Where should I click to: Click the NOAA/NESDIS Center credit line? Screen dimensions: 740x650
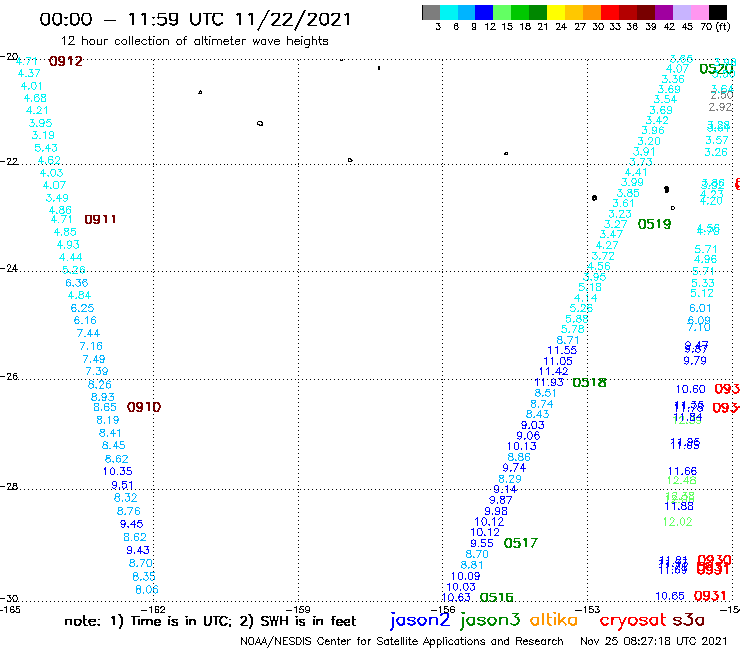click(402, 641)
